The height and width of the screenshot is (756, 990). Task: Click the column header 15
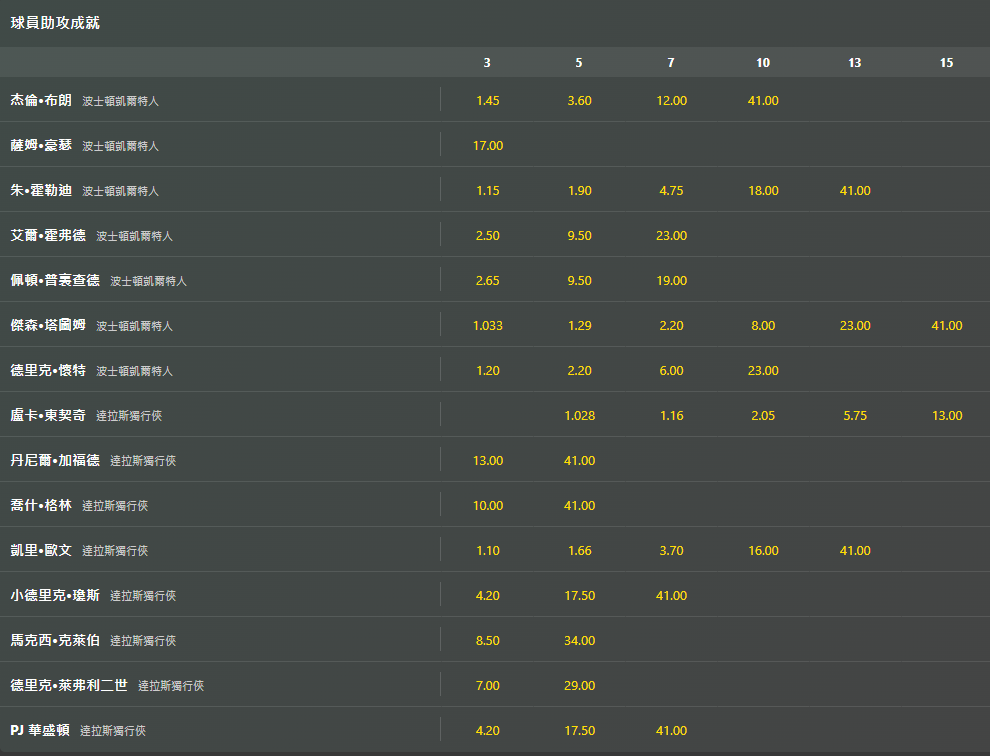[946, 63]
